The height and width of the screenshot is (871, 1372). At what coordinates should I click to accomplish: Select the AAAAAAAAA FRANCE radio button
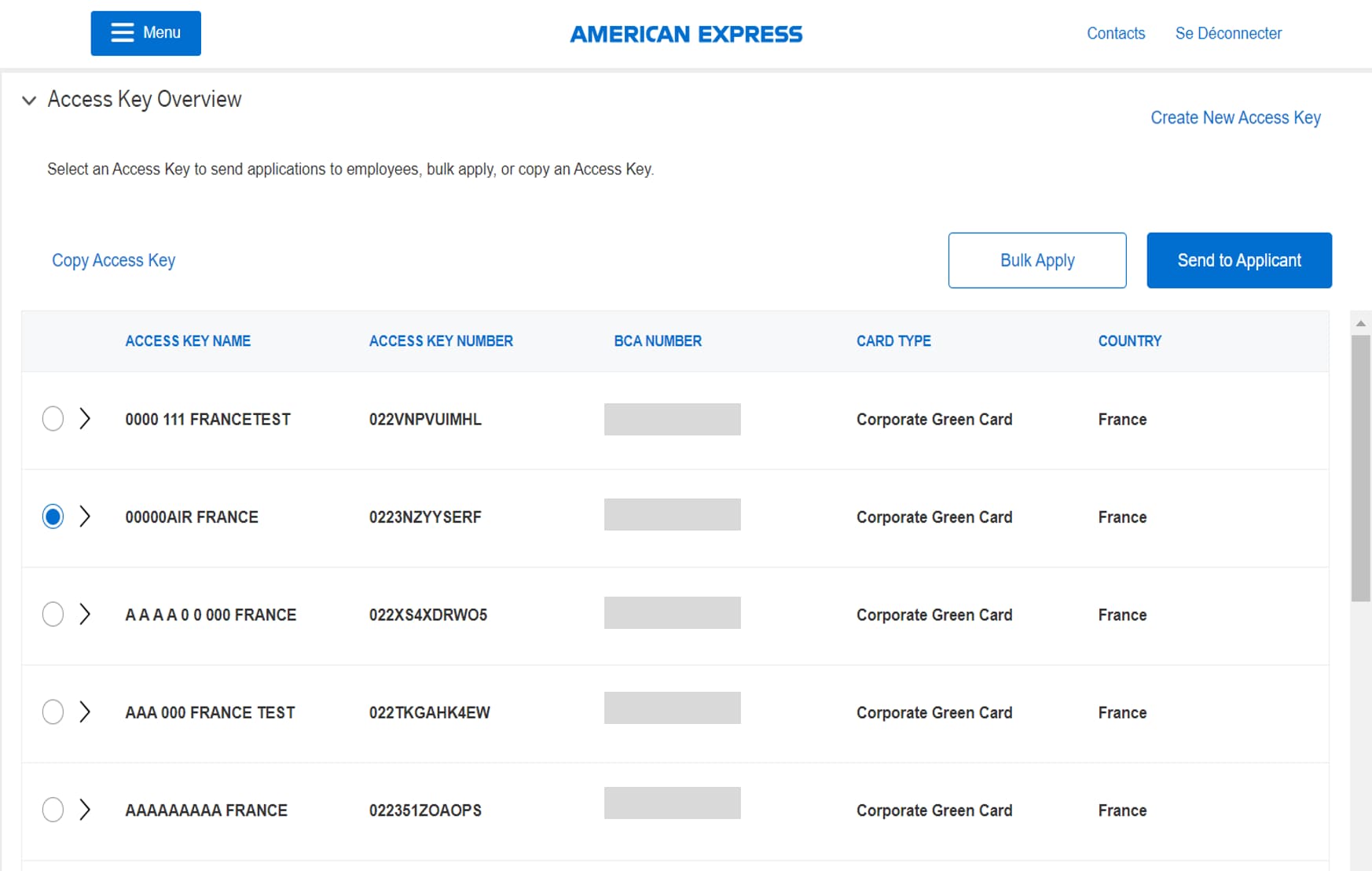click(53, 809)
